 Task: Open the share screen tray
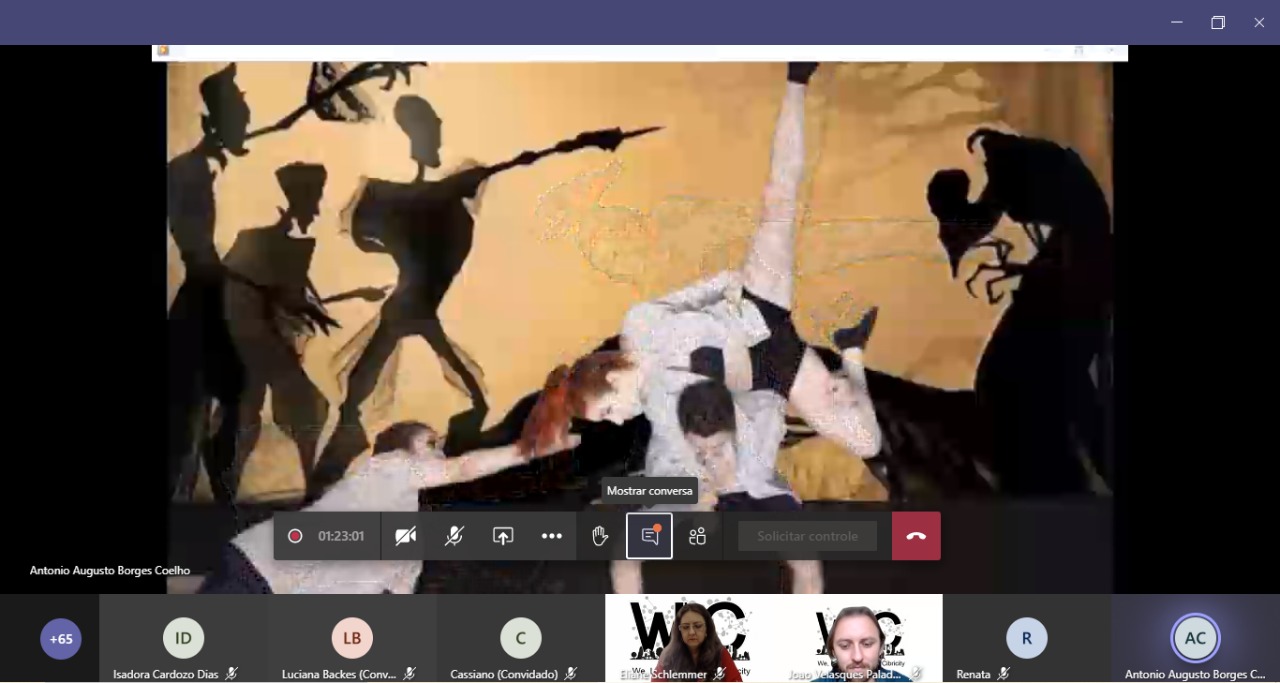pyautogui.click(x=503, y=536)
